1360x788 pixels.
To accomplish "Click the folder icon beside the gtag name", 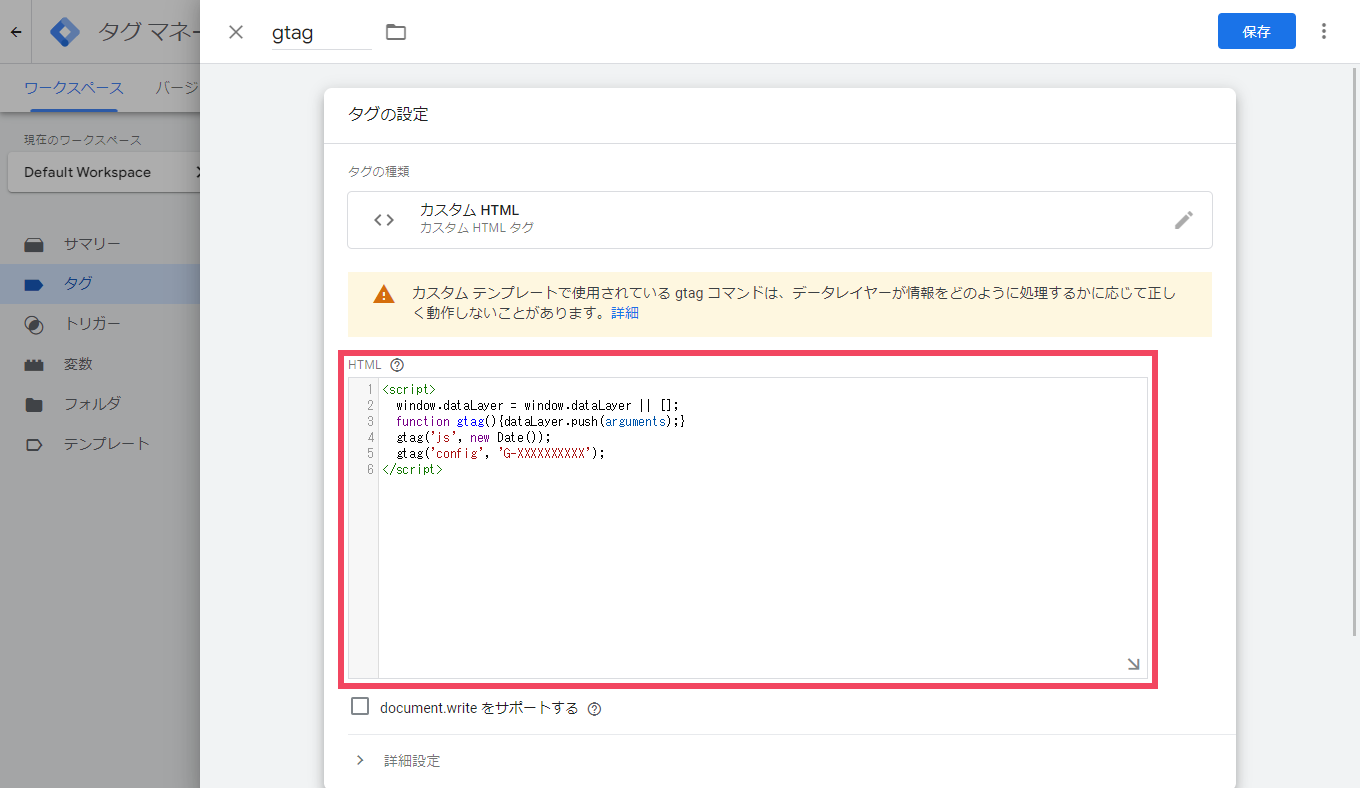I will [x=396, y=32].
